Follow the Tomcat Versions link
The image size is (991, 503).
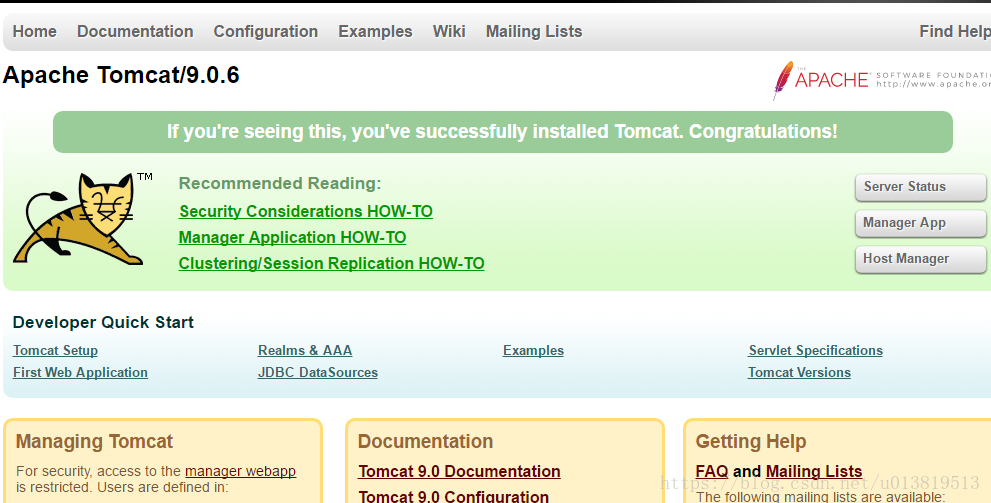click(x=799, y=373)
